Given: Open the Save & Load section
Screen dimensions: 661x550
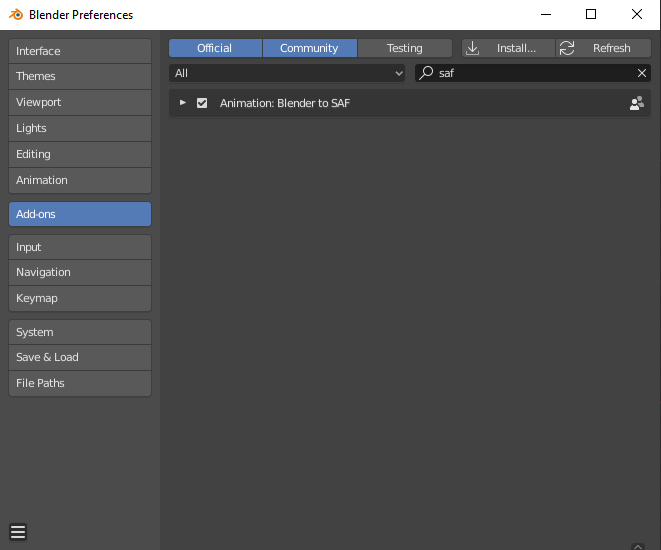Looking at the screenshot, I should point(80,357).
